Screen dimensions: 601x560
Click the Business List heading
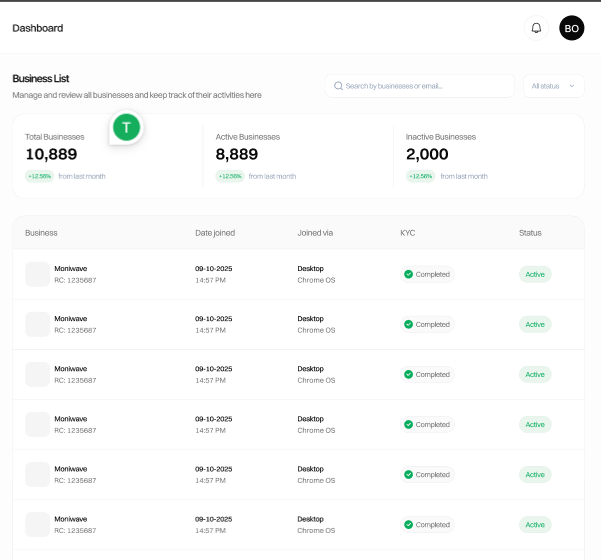41,79
